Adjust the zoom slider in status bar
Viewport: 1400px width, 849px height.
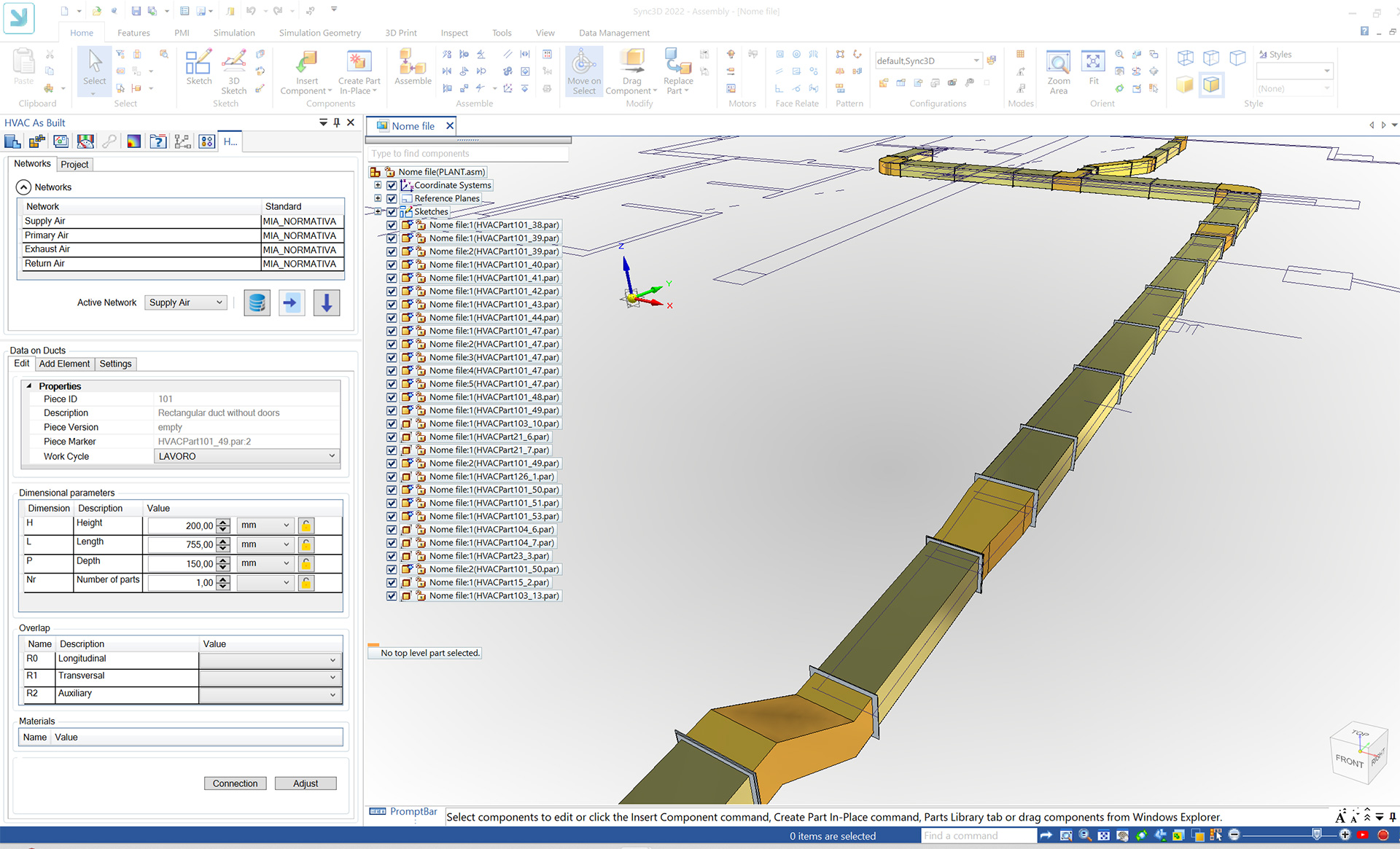1316,835
